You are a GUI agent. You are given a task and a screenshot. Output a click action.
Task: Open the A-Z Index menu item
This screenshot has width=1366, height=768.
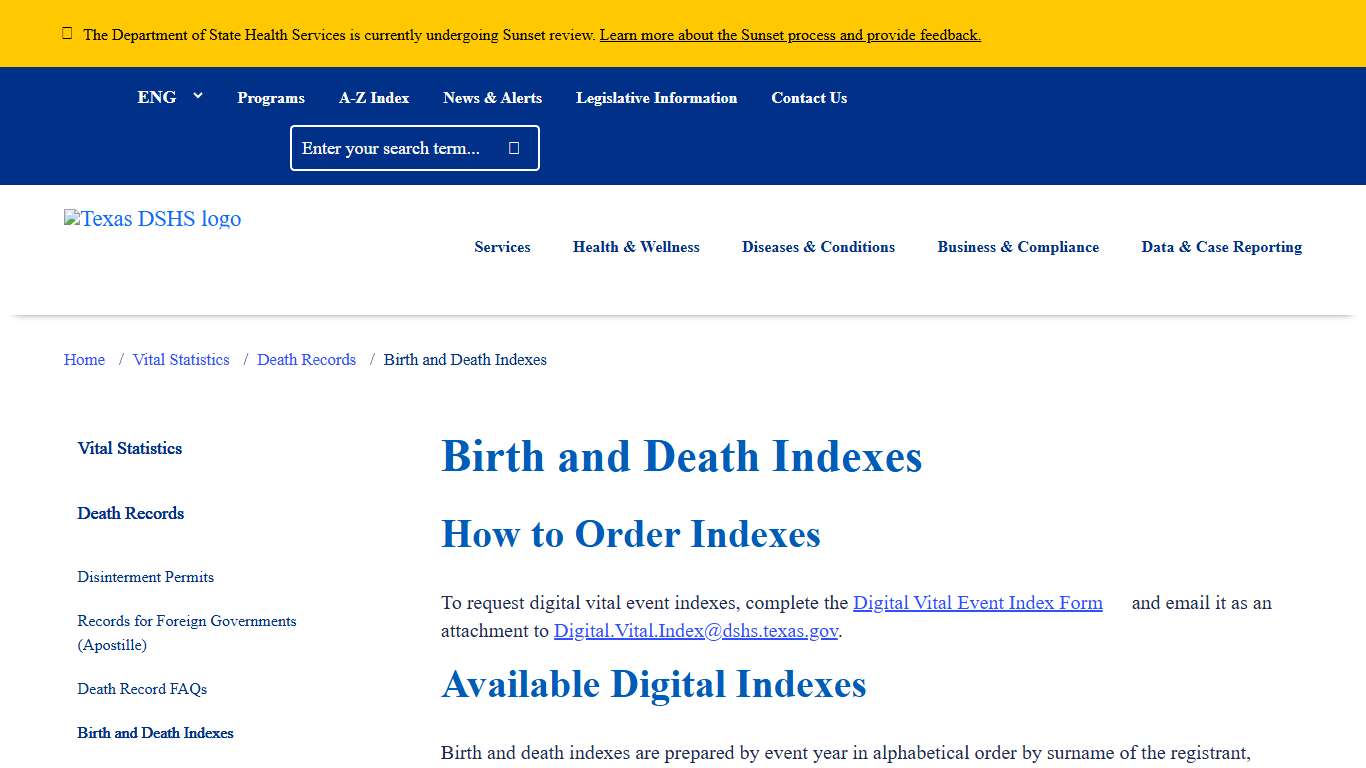tap(374, 98)
